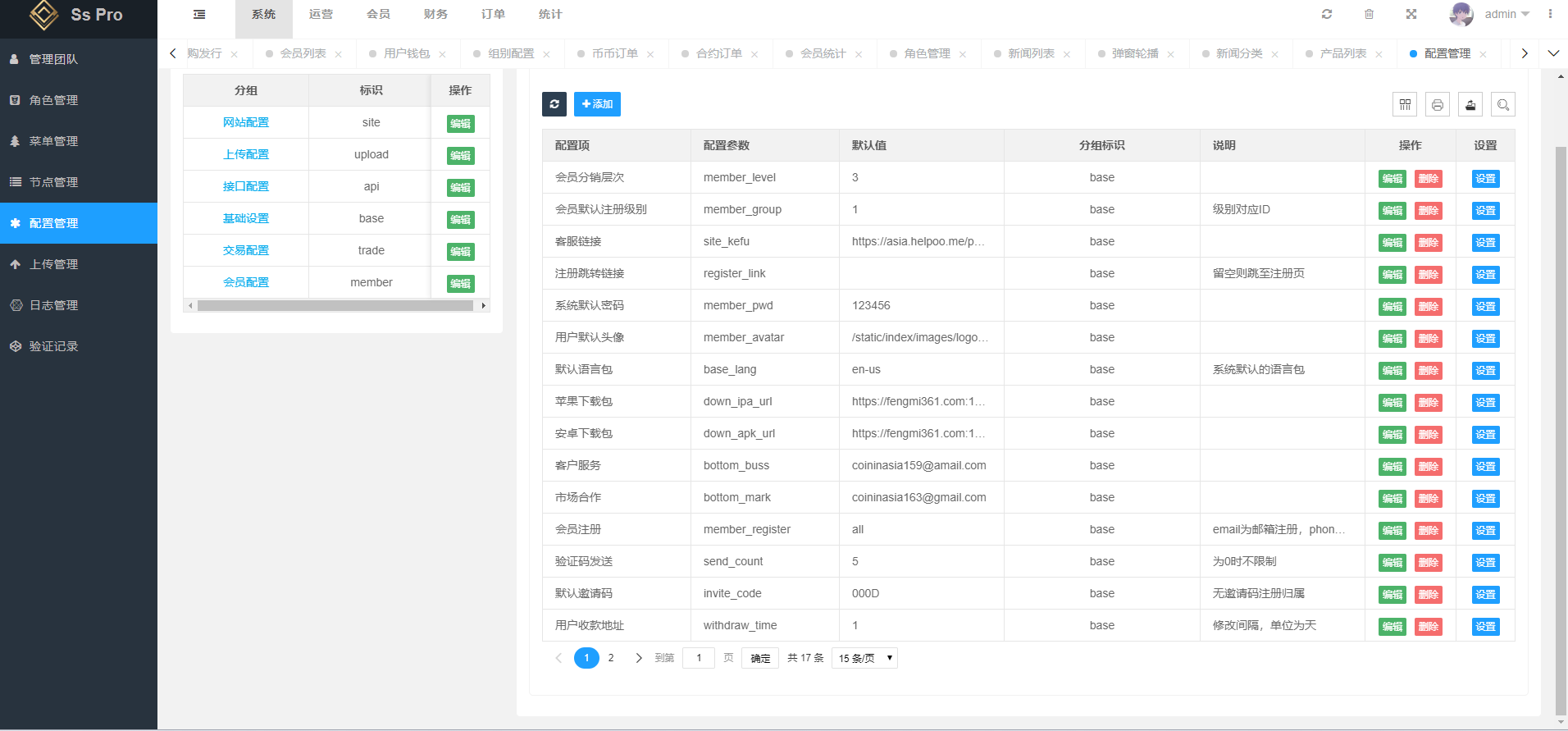
Task: Click 设置 for 系统默认密码 row
Action: pos(1486,306)
